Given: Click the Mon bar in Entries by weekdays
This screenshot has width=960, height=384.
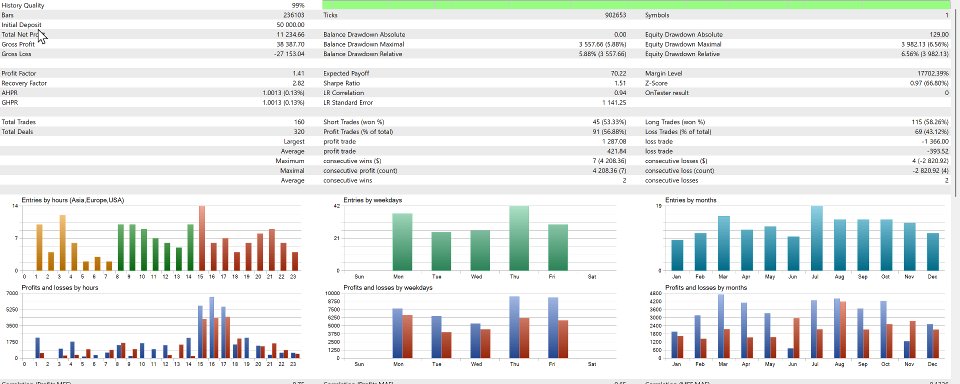Looking at the screenshot, I should tap(402, 242).
